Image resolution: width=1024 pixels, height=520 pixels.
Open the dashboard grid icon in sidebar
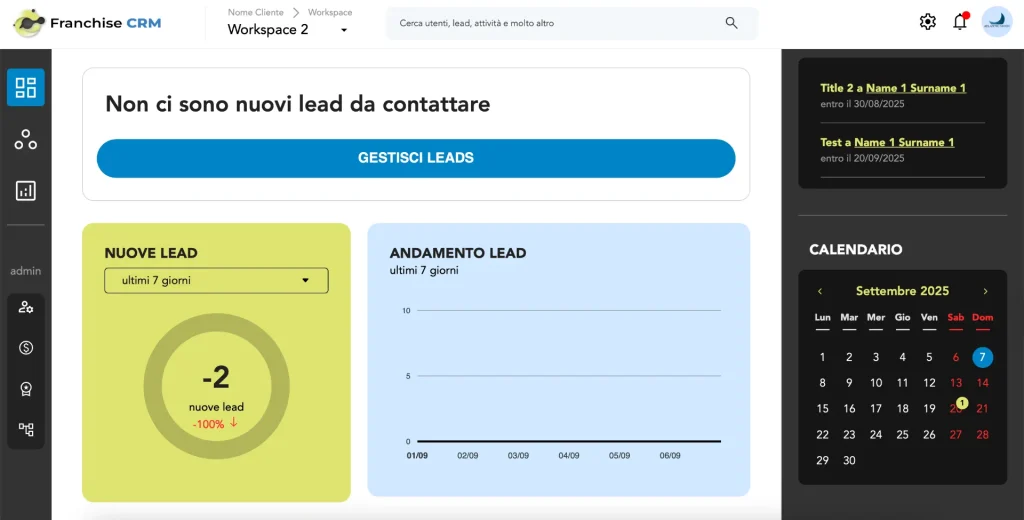point(26,87)
